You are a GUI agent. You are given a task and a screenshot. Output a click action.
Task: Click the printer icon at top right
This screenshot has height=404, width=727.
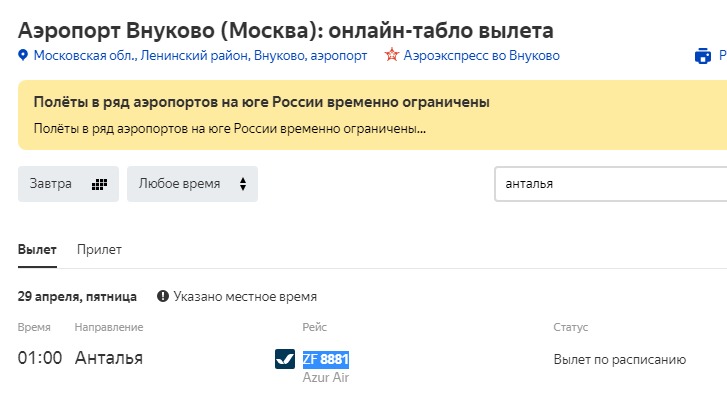click(703, 56)
